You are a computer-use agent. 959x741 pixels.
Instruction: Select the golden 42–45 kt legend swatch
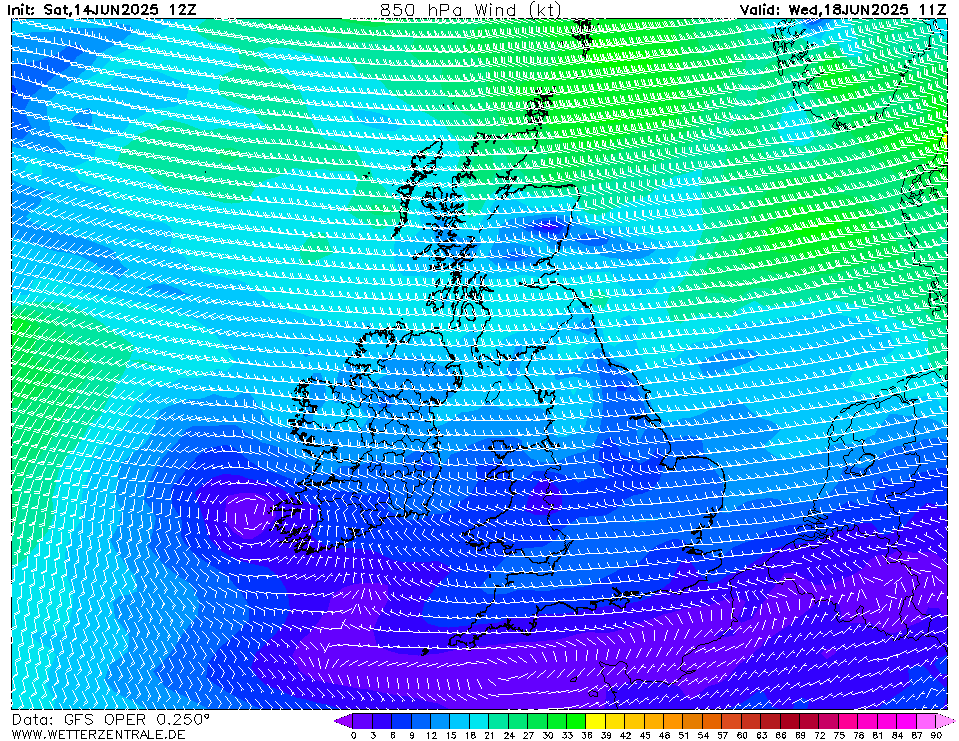click(x=634, y=721)
